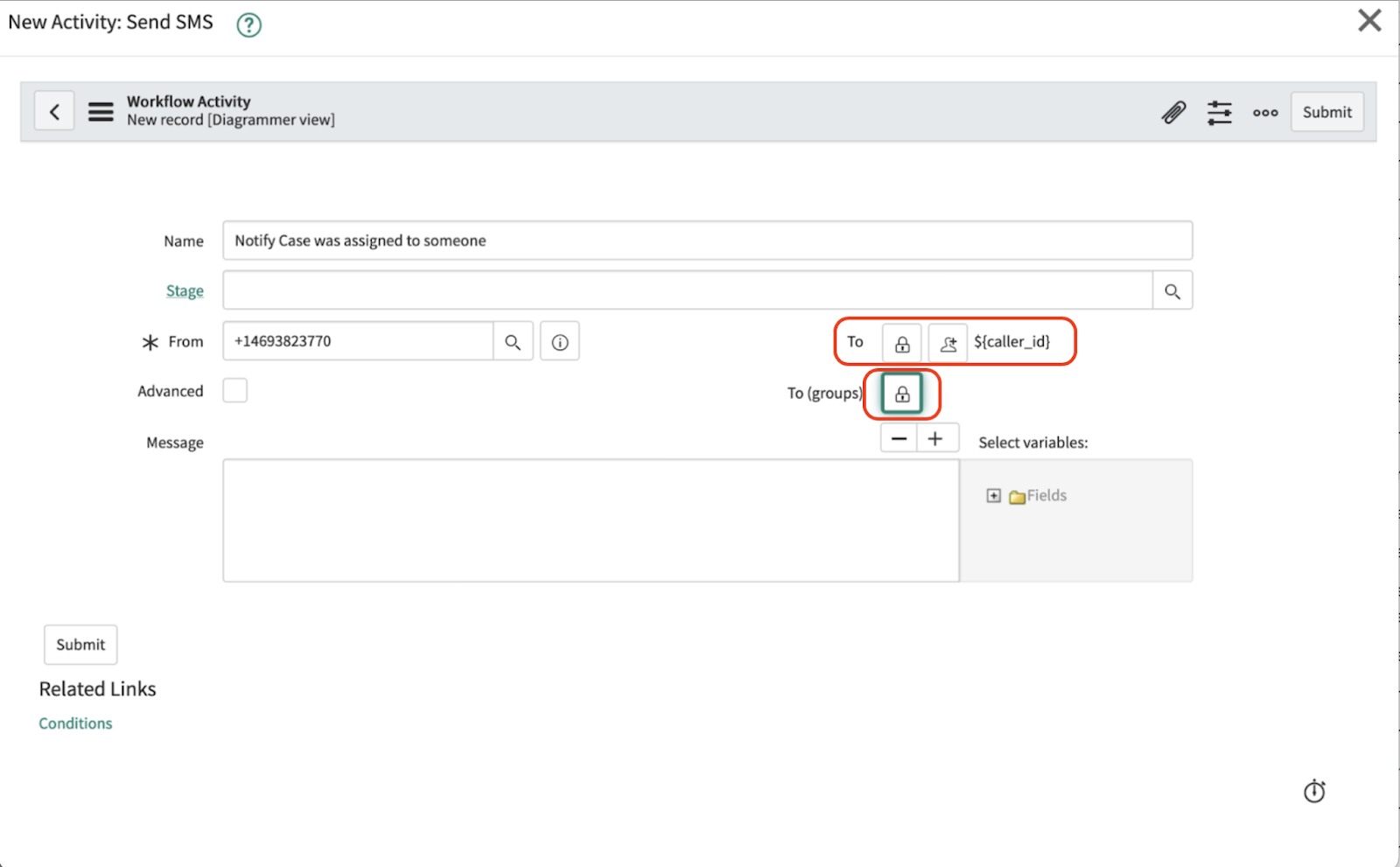Open the From lookup search icon
Viewport: 1400px width, 867px height.
pyautogui.click(x=513, y=341)
